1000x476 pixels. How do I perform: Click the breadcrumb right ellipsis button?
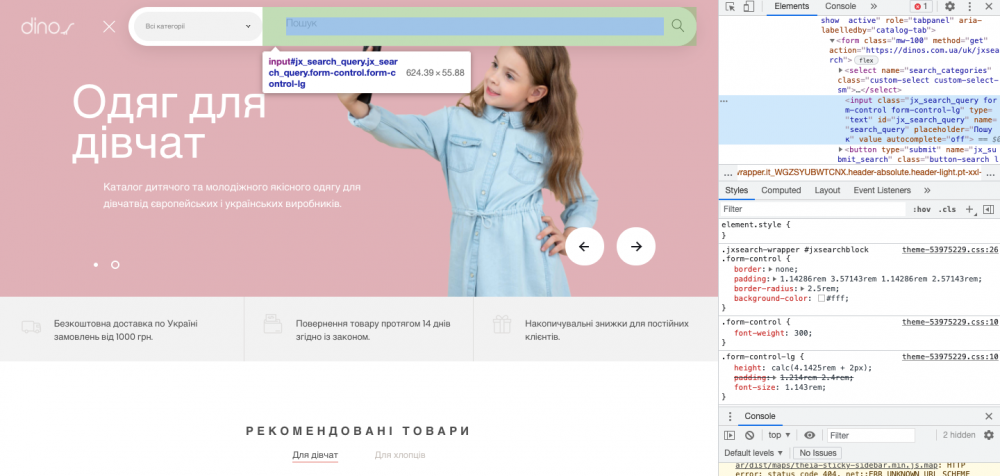point(990,174)
